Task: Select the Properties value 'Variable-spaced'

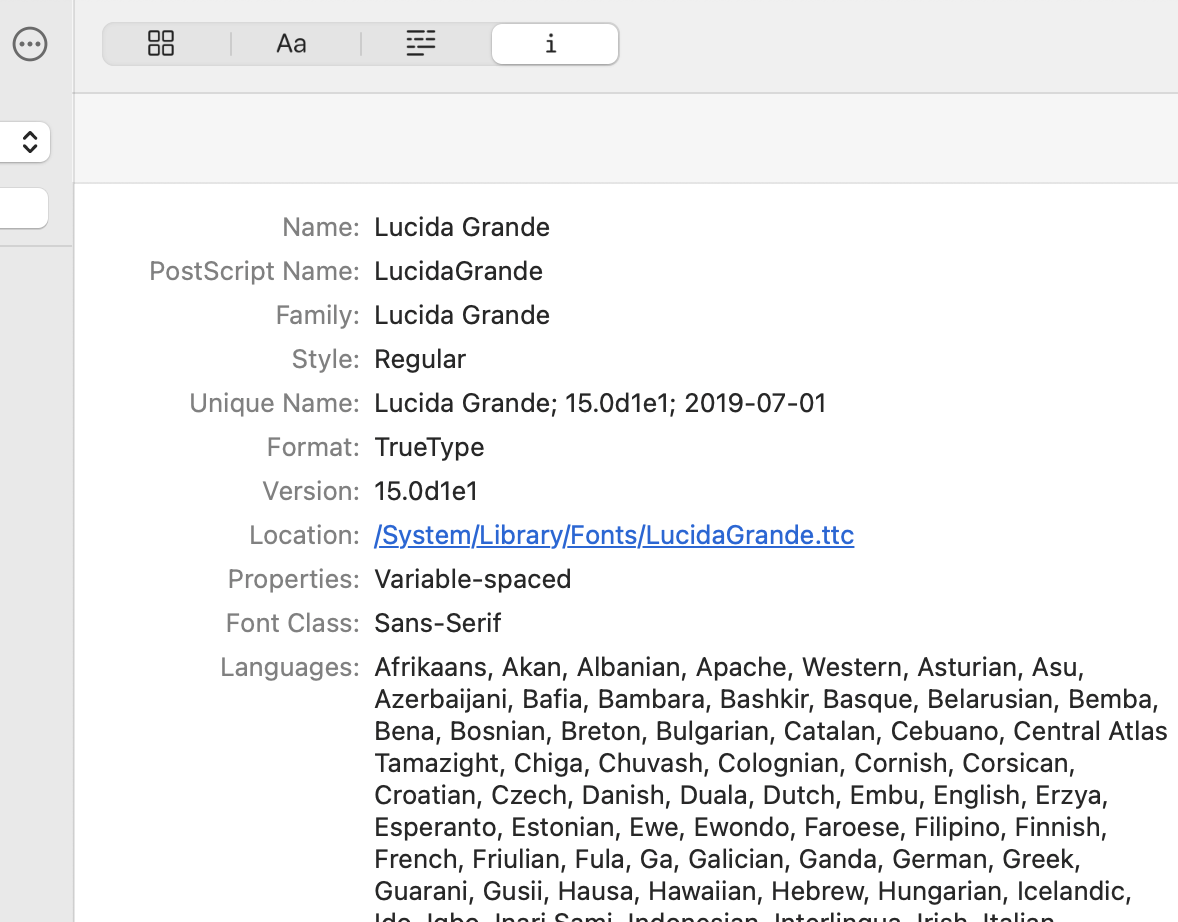Action: [x=473, y=579]
